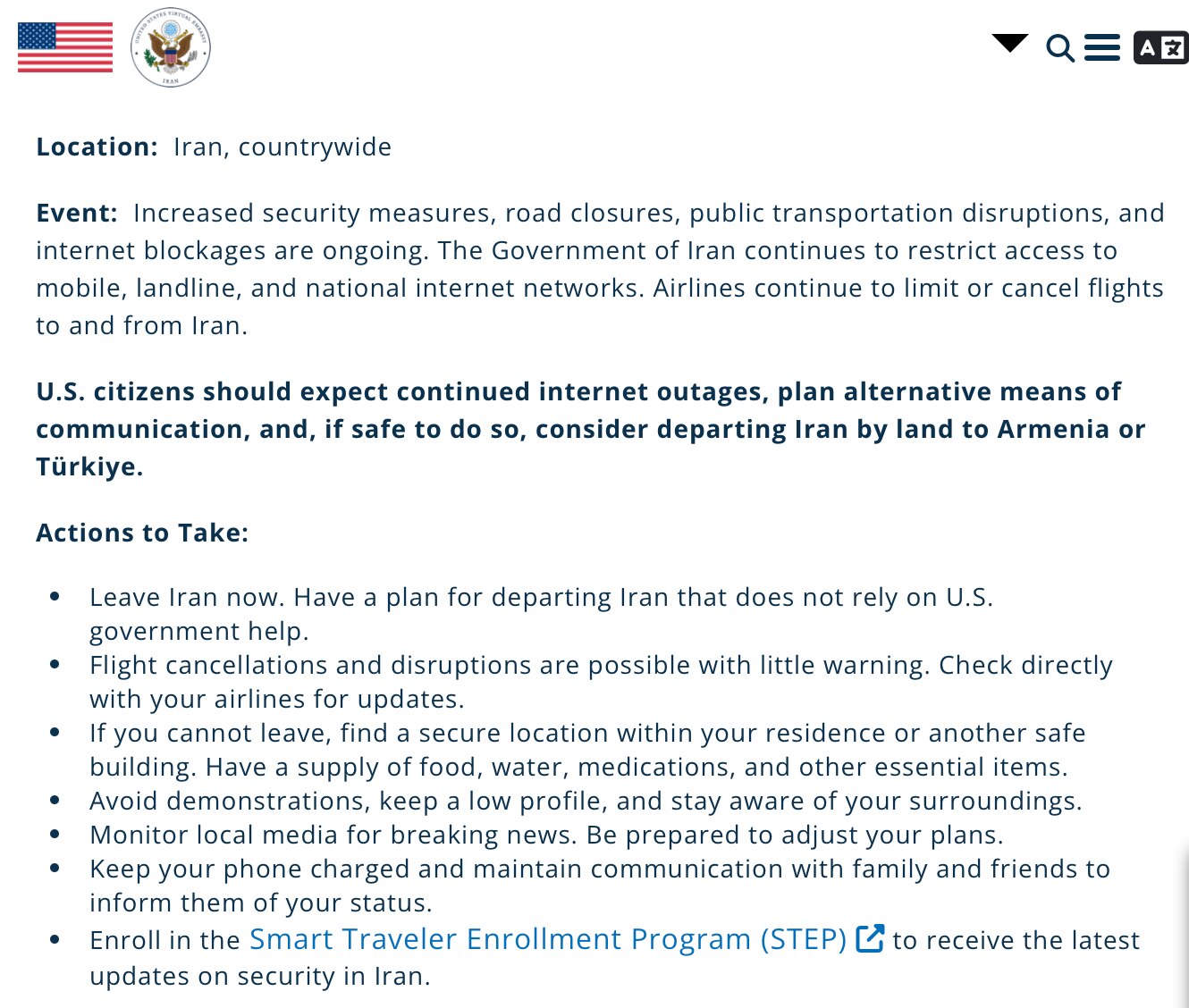Open the menu via the three-line icon
The width and height of the screenshot is (1189, 1008).
coord(1102,47)
